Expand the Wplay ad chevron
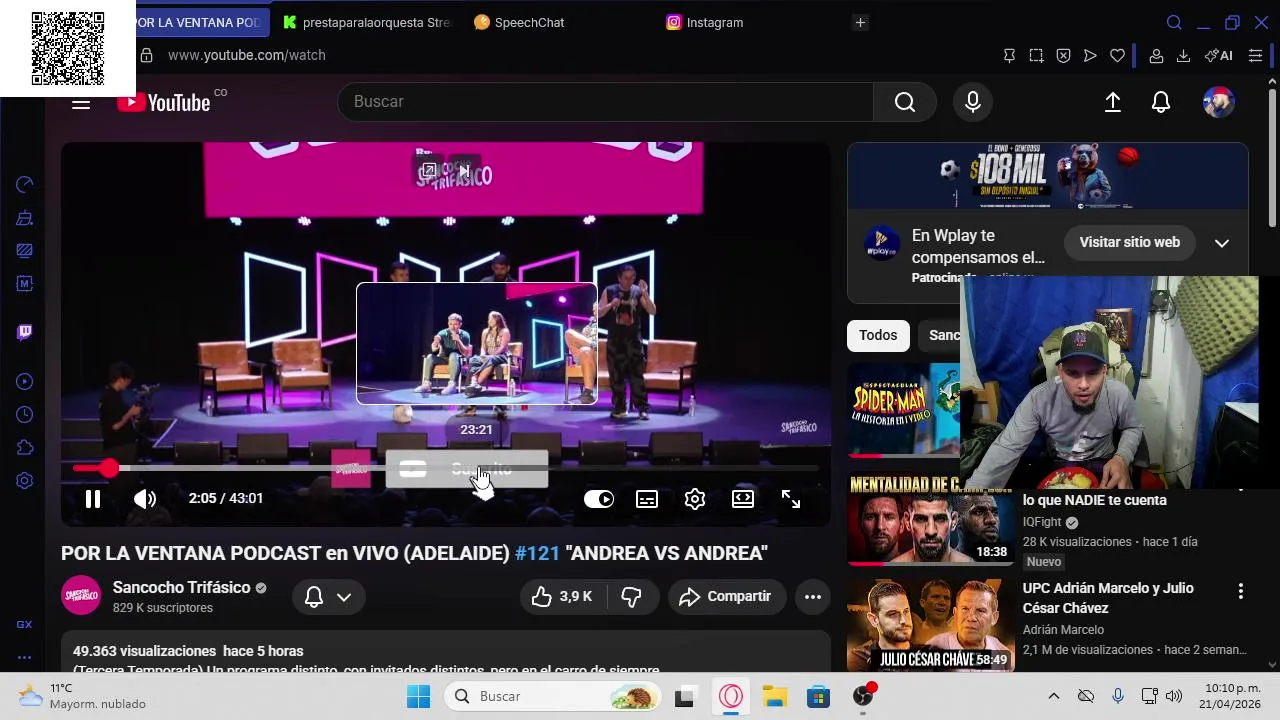This screenshot has width=1280, height=720. (x=1222, y=243)
